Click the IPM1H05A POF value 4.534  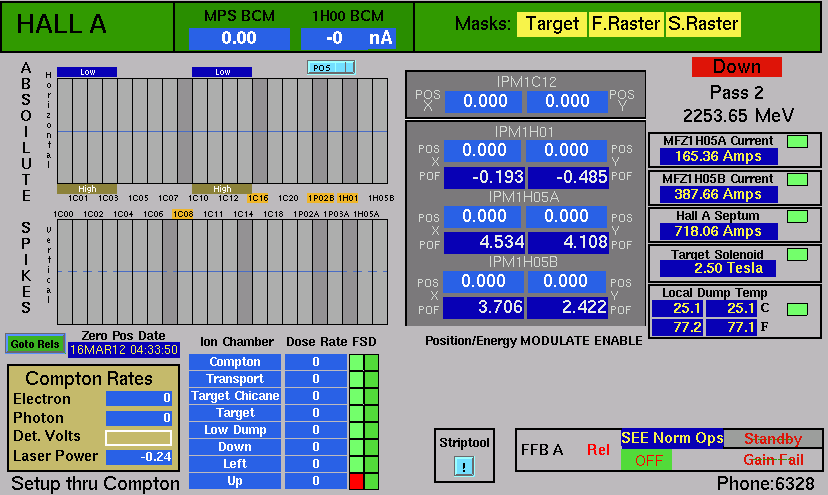pos(484,242)
